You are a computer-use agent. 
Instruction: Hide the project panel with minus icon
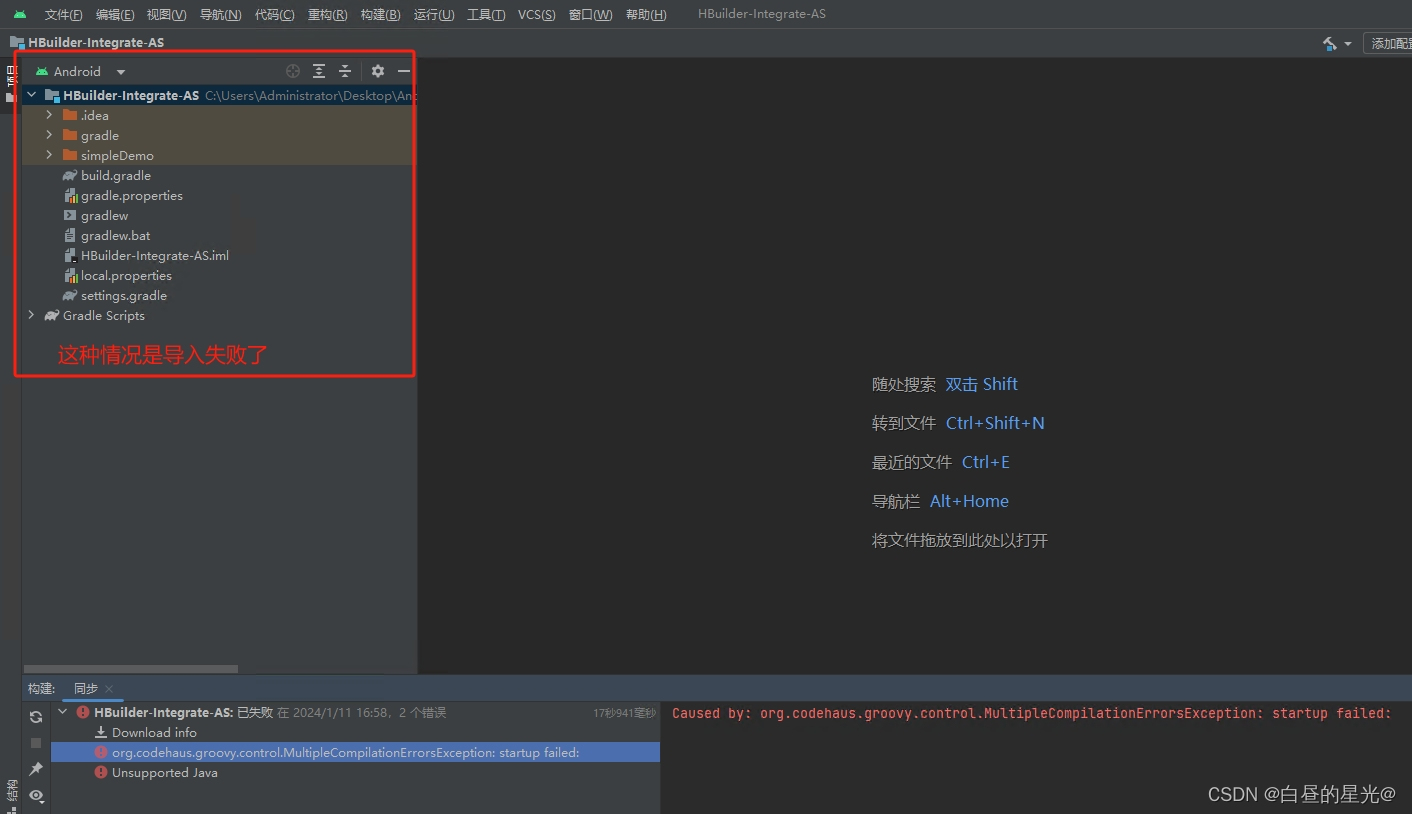404,71
